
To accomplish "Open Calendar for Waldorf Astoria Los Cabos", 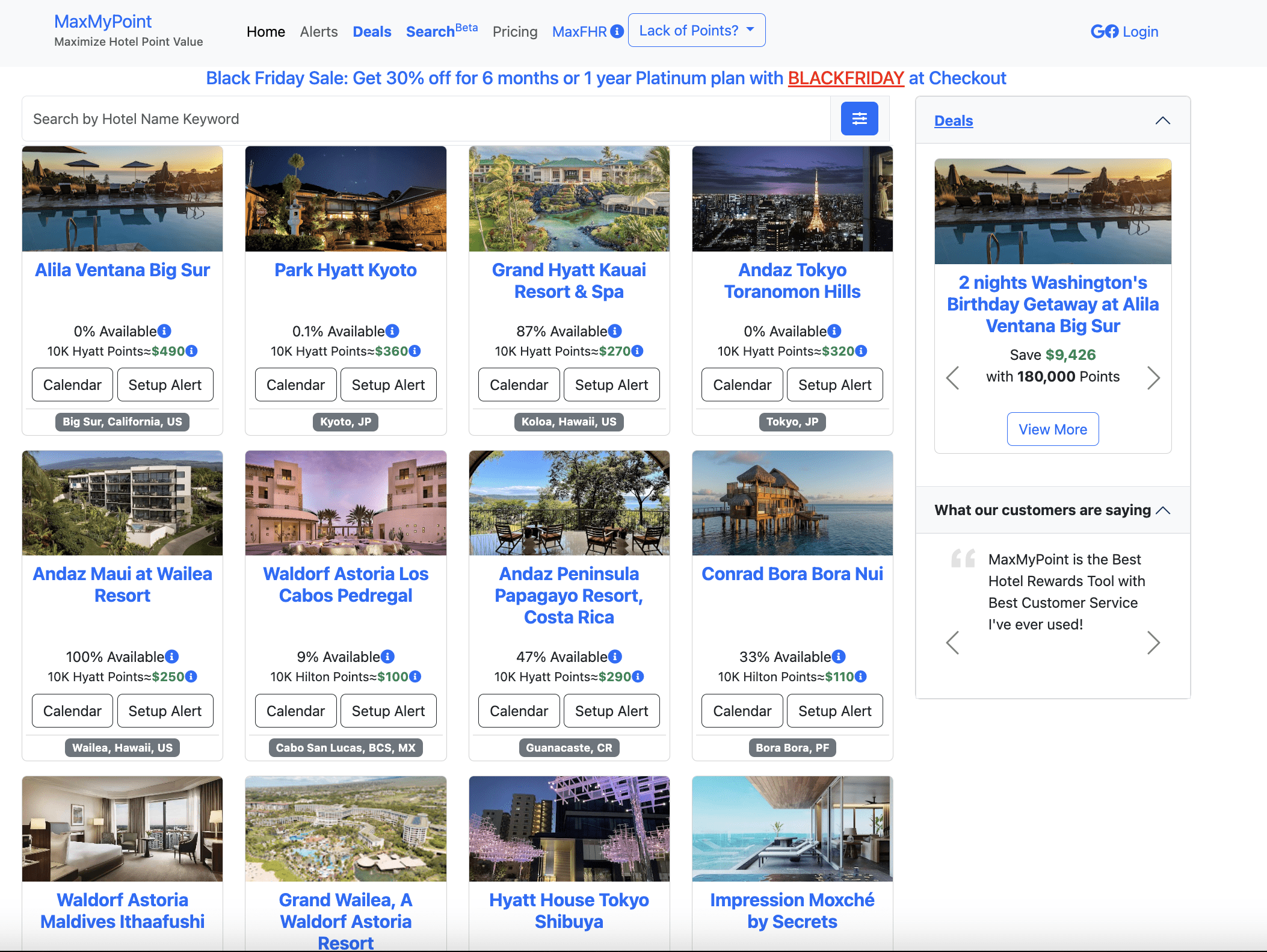I will tap(295, 711).
